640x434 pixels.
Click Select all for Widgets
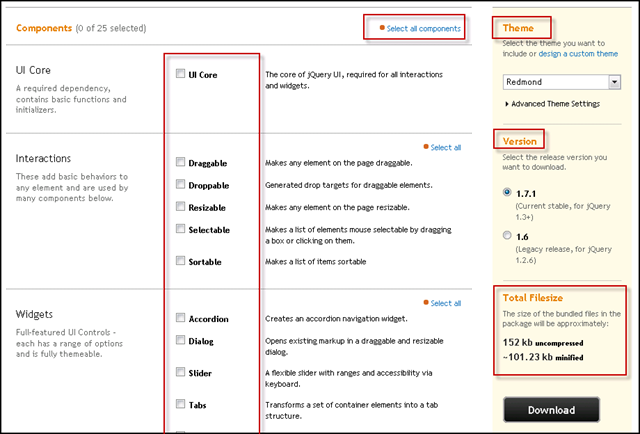tap(445, 303)
